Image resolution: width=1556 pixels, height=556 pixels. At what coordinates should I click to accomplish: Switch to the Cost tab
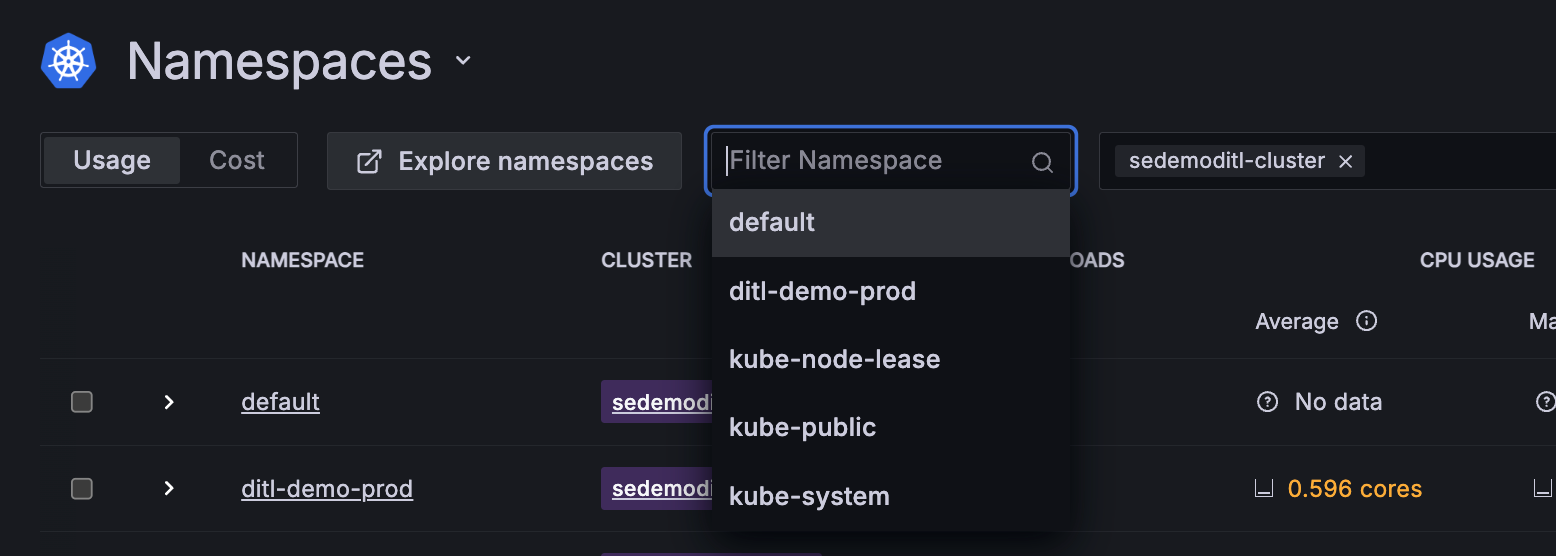point(237,160)
